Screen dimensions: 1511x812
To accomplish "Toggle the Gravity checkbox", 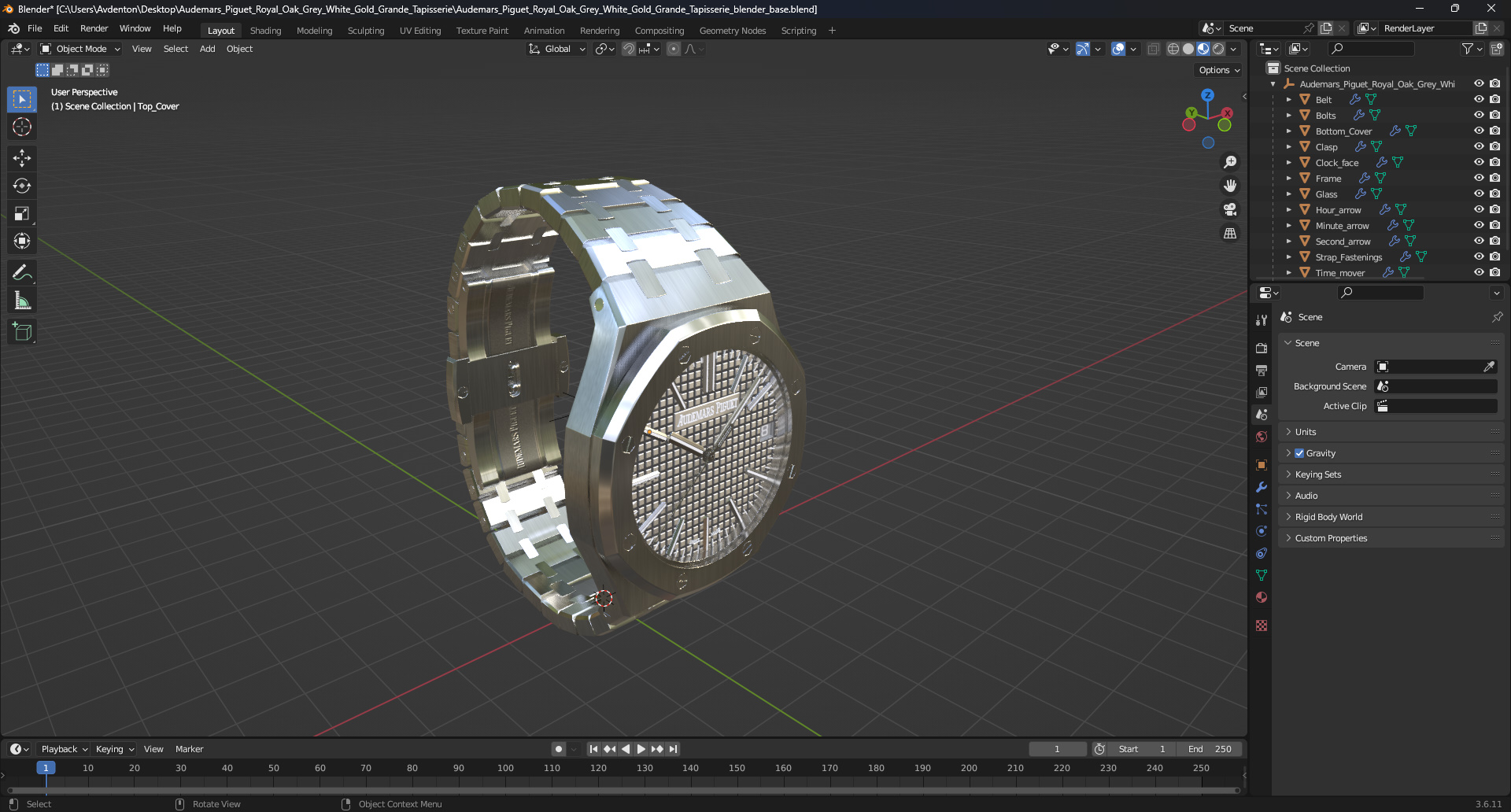I will [x=1299, y=453].
